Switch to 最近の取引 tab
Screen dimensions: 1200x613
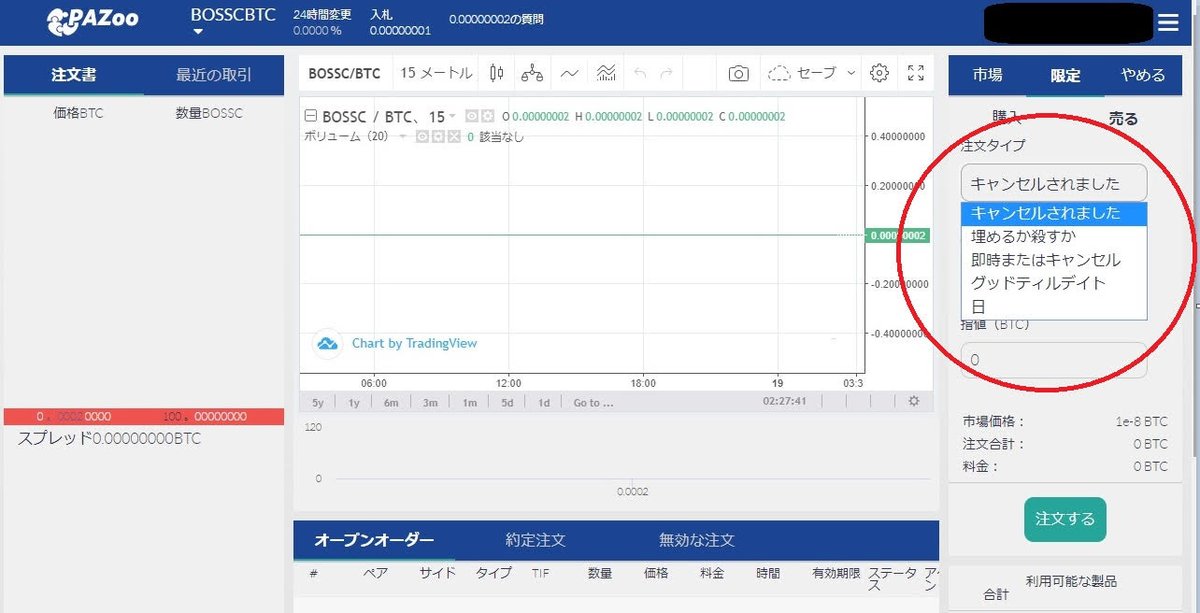click(214, 75)
